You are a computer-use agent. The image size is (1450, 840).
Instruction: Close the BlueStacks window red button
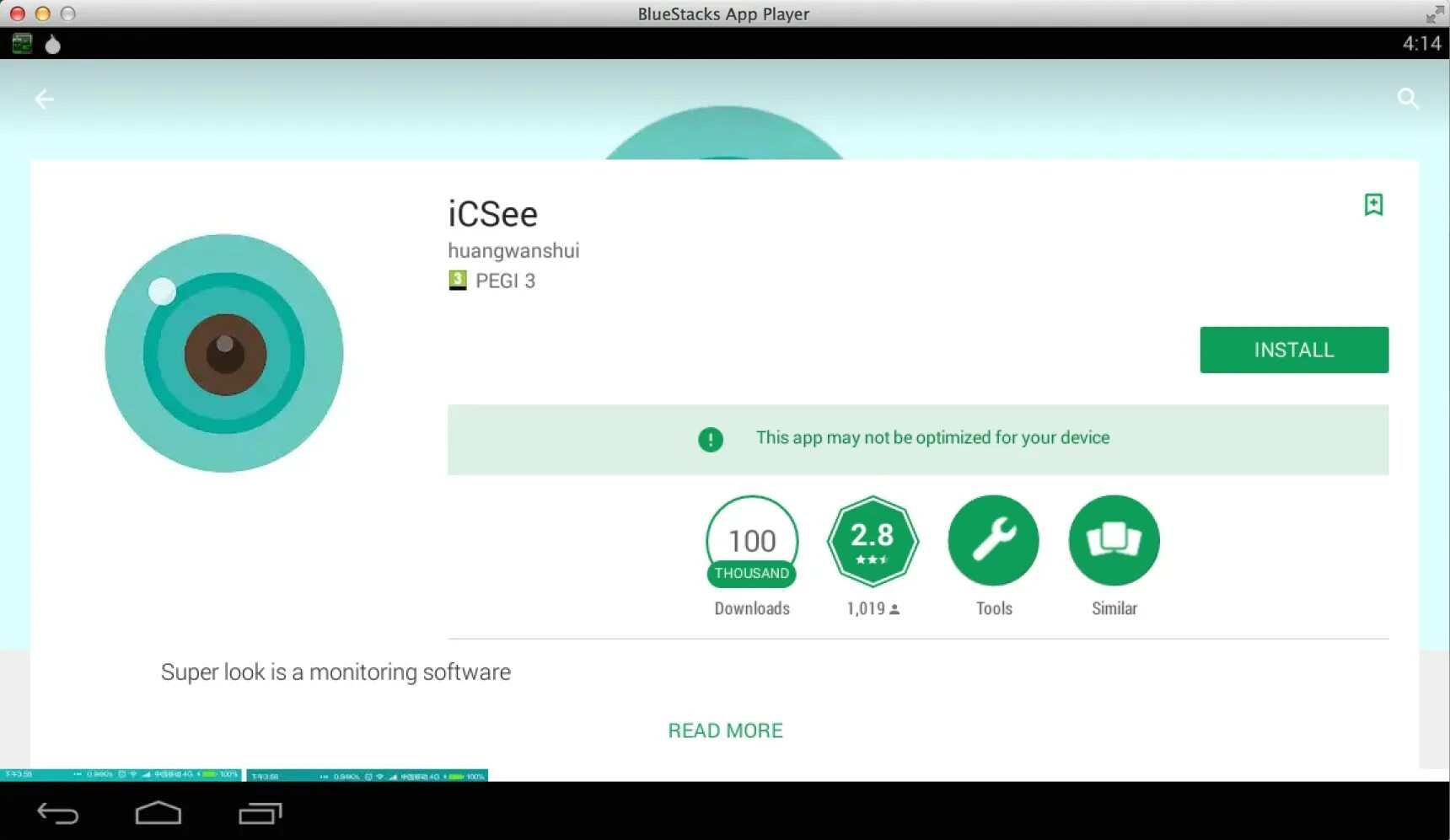(17, 13)
